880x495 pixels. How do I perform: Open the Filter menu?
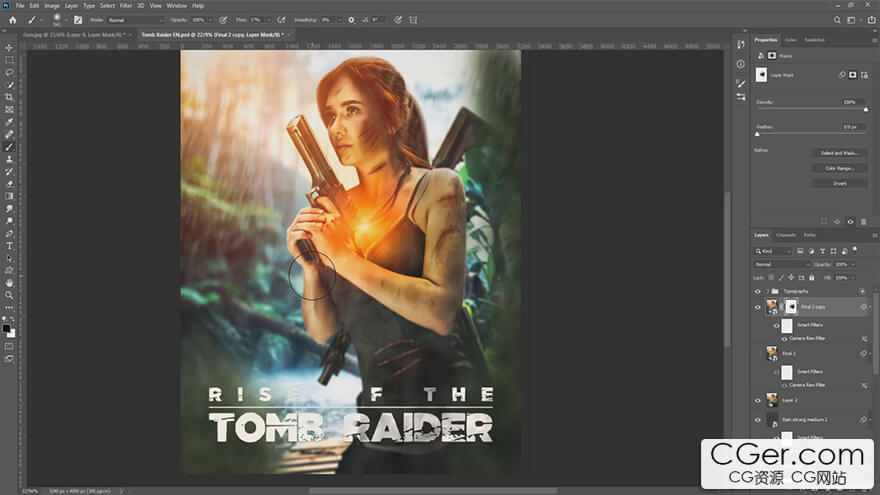click(x=126, y=5)
